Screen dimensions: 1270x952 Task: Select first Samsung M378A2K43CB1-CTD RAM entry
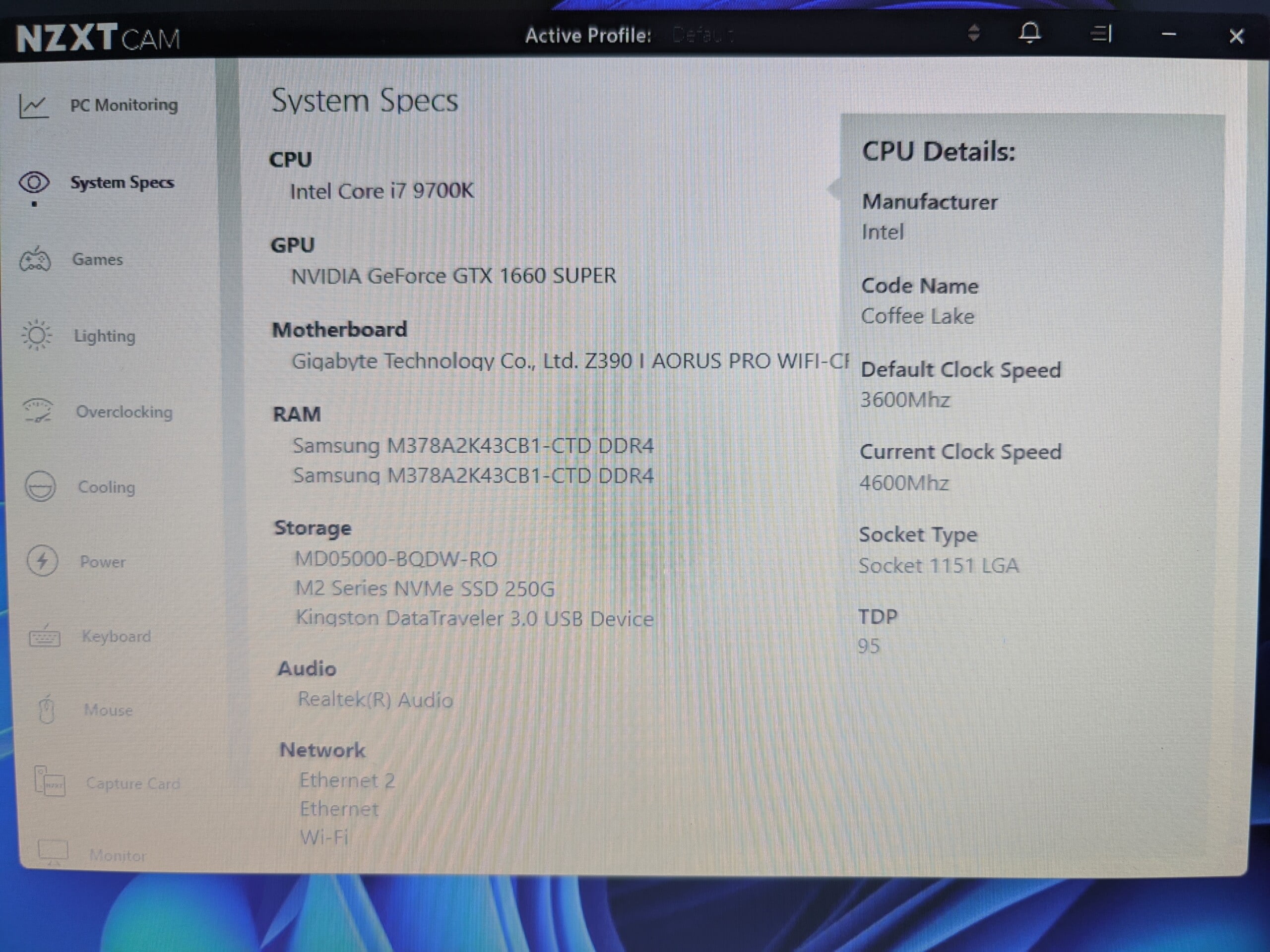coord(473,446)
